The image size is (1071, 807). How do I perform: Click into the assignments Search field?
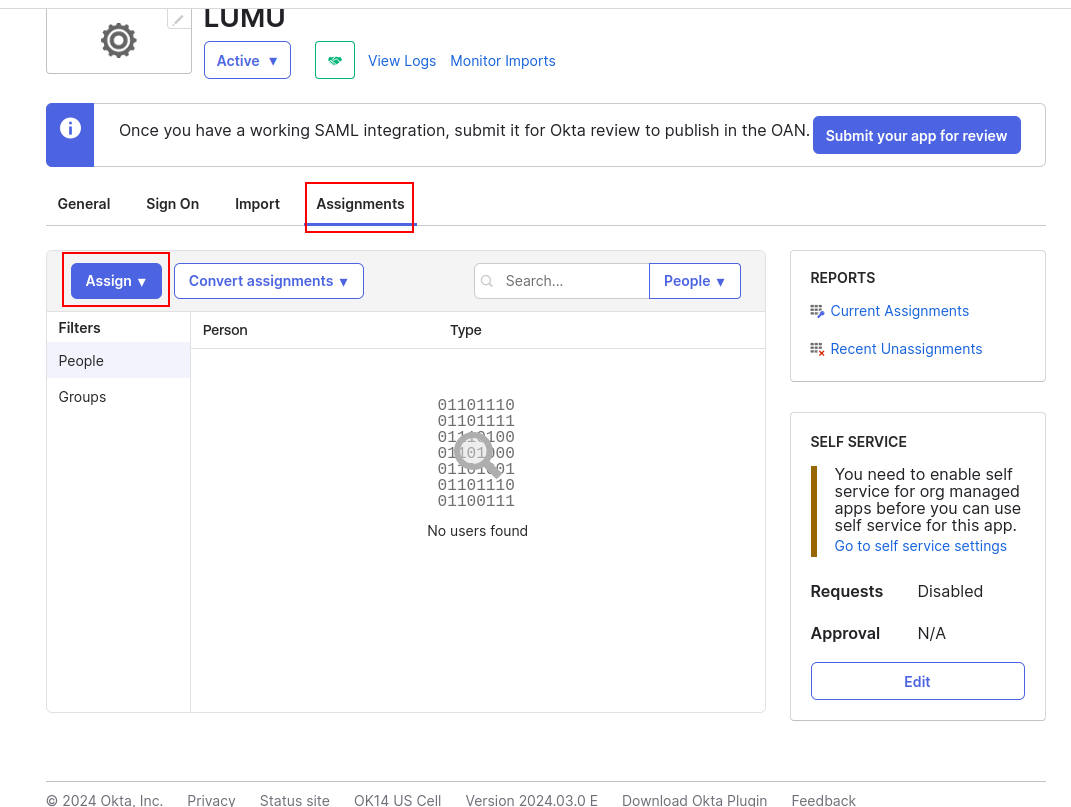pyautogui.click(x=572, y=281)
